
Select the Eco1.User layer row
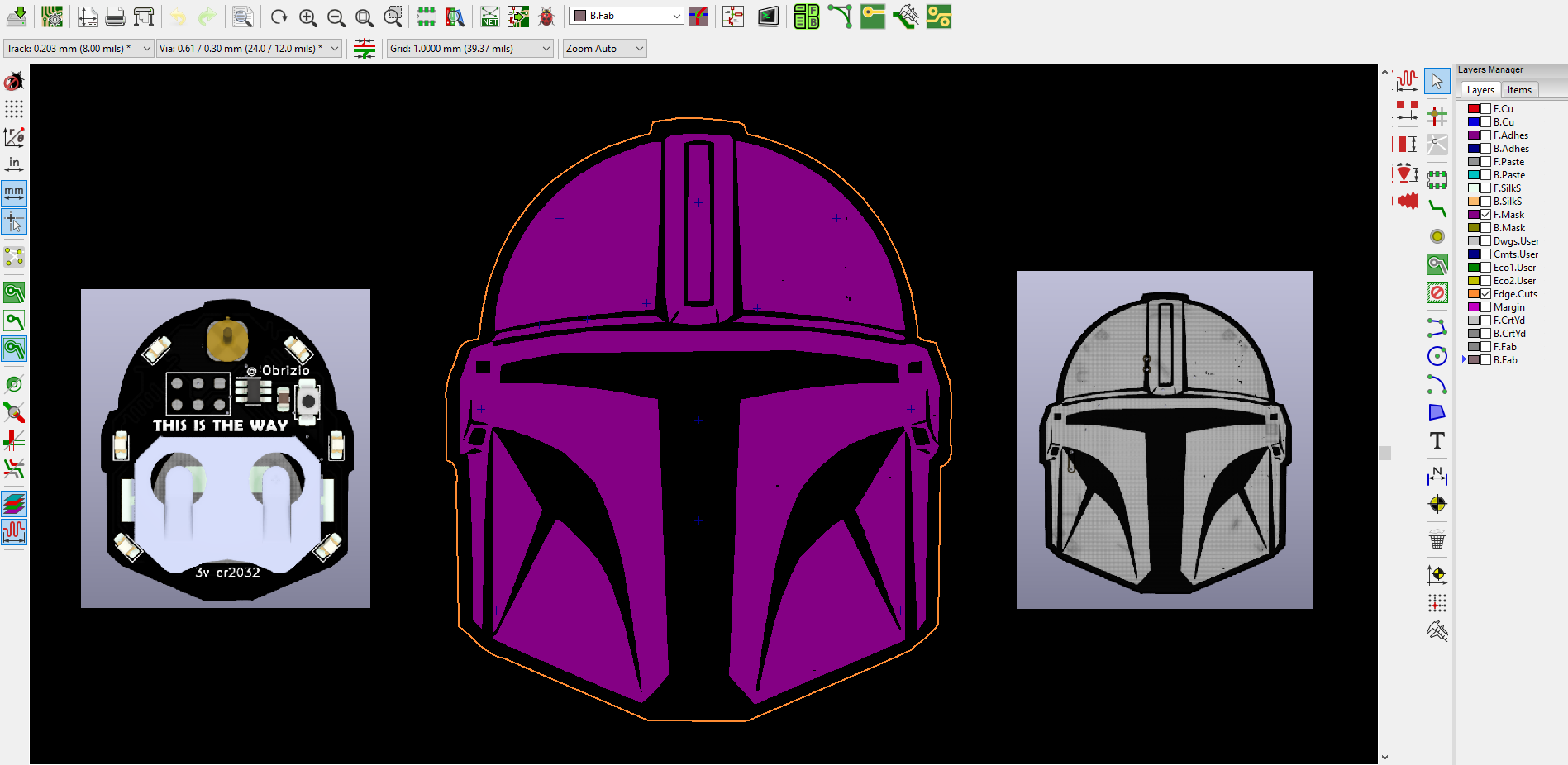(x=1514, y=268)
